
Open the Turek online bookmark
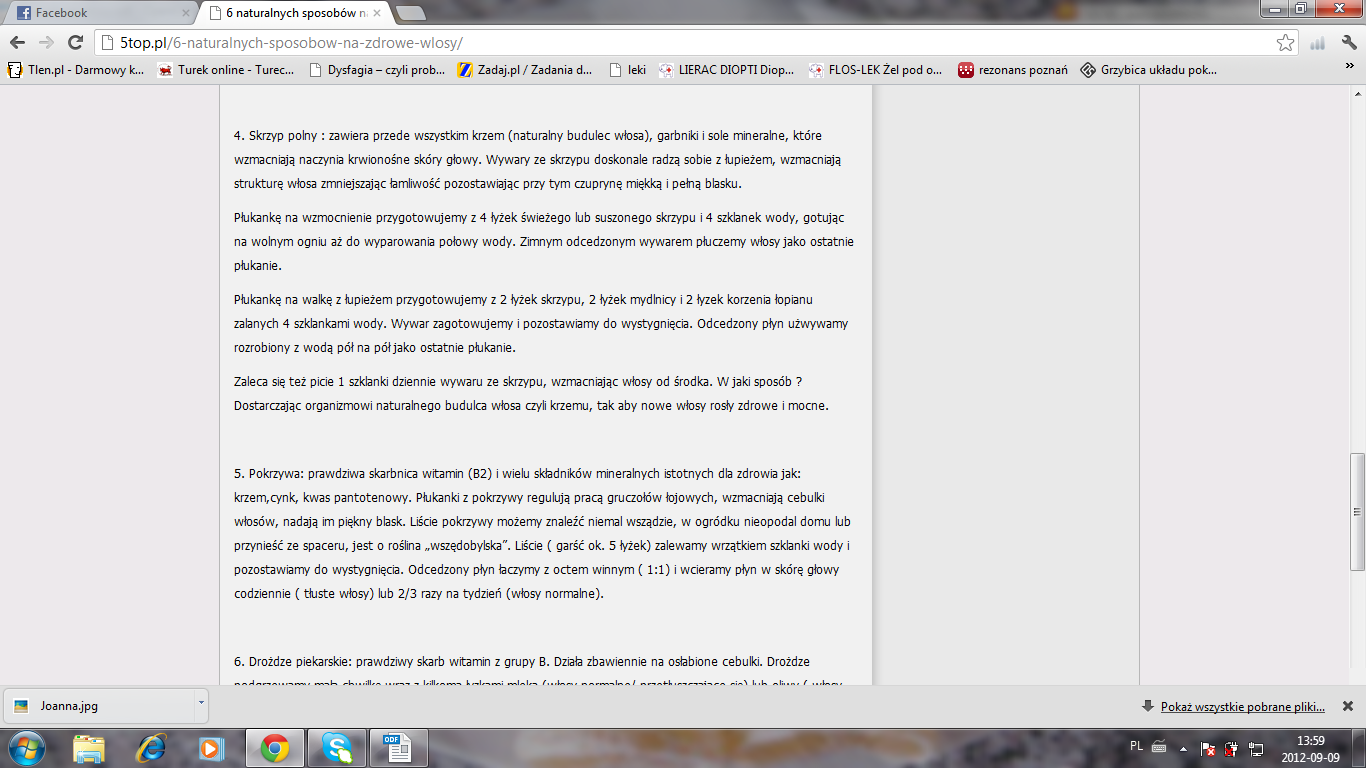tap(226, 70)
